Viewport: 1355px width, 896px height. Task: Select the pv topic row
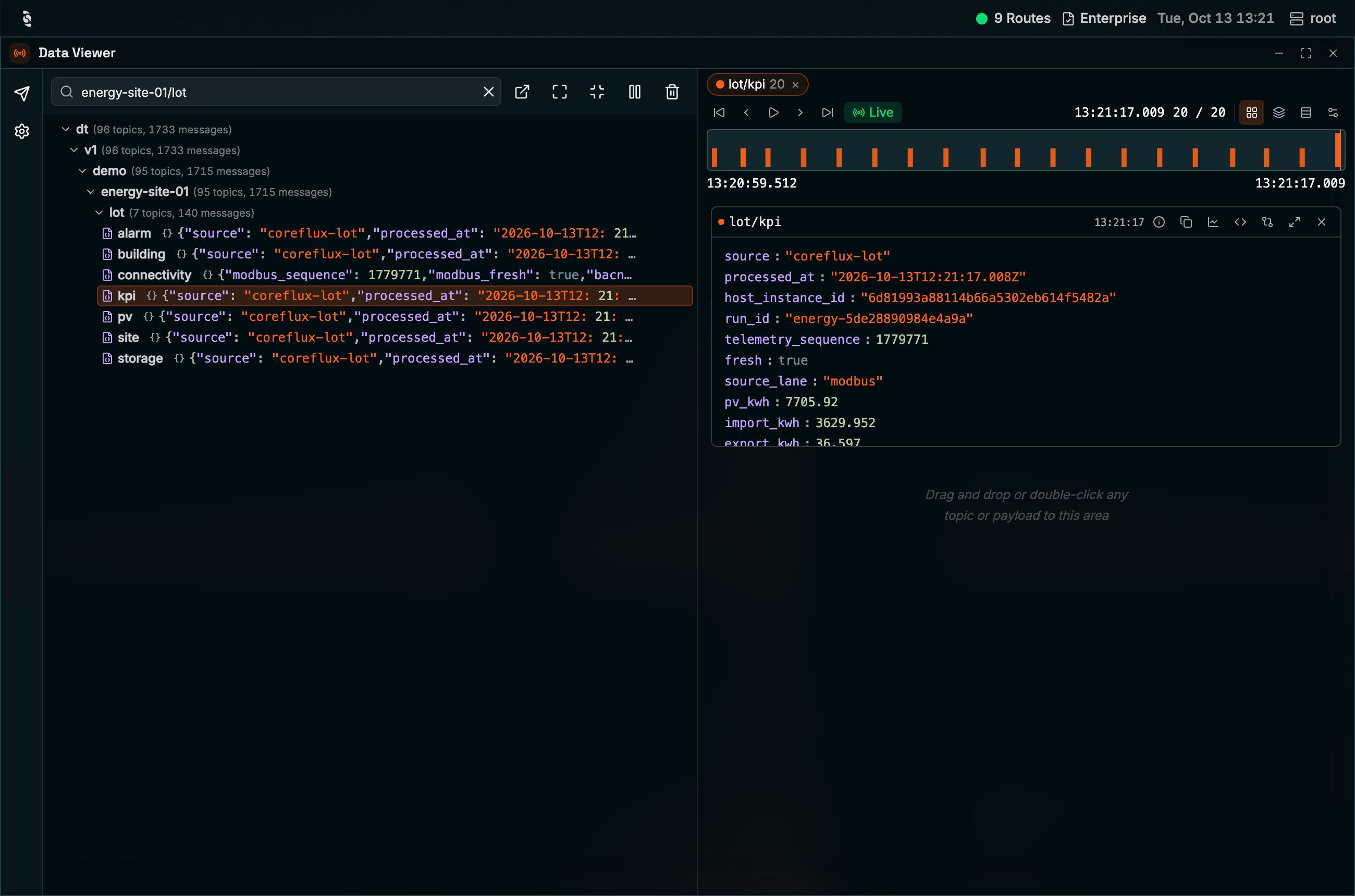(x=395, y=317)
